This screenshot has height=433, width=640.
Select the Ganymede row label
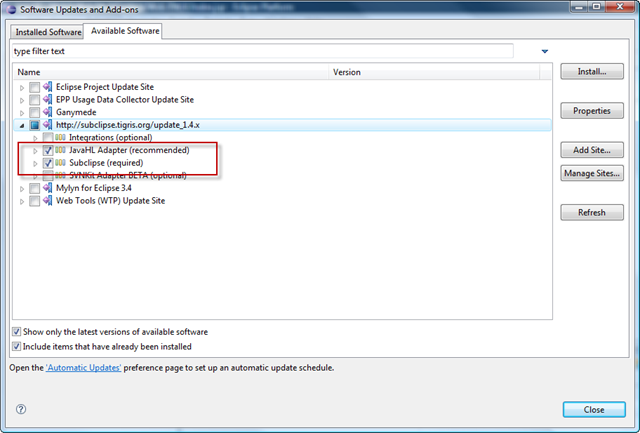coord(76,112)
